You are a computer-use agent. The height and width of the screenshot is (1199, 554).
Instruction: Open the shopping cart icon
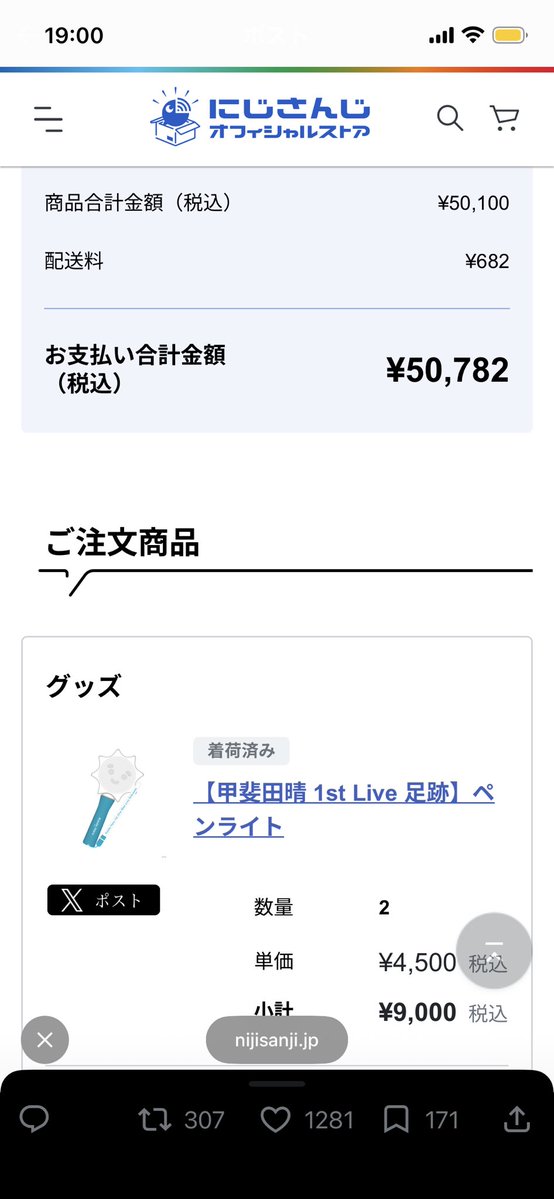click(x=504, y=119)
